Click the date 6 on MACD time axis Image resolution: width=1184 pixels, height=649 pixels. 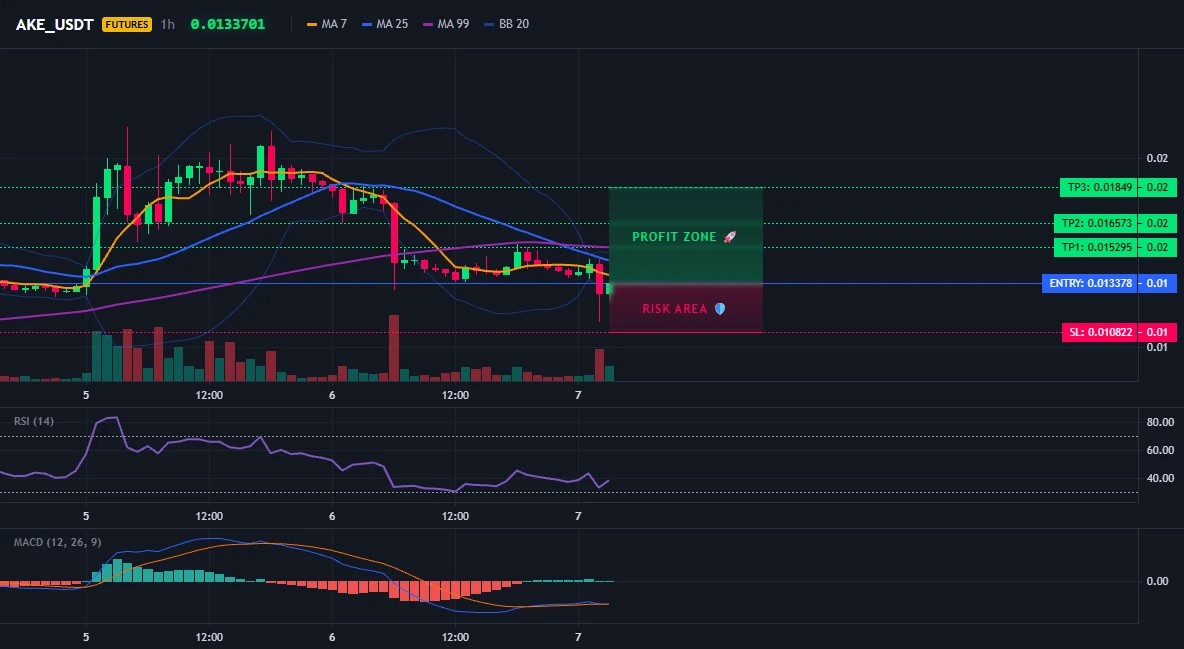[332, 637]
